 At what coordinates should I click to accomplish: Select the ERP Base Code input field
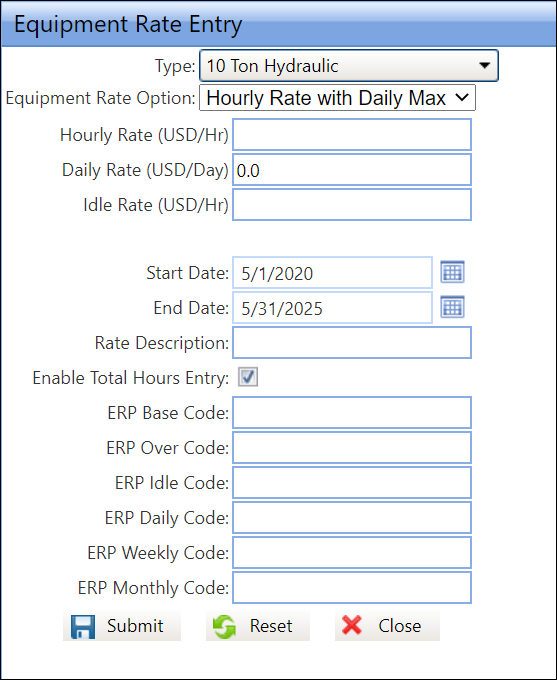coord(352,412)
